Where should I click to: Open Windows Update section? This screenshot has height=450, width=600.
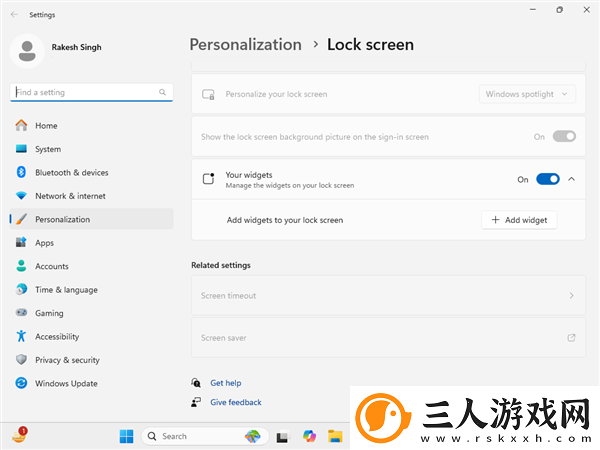[x=91, y=383]
